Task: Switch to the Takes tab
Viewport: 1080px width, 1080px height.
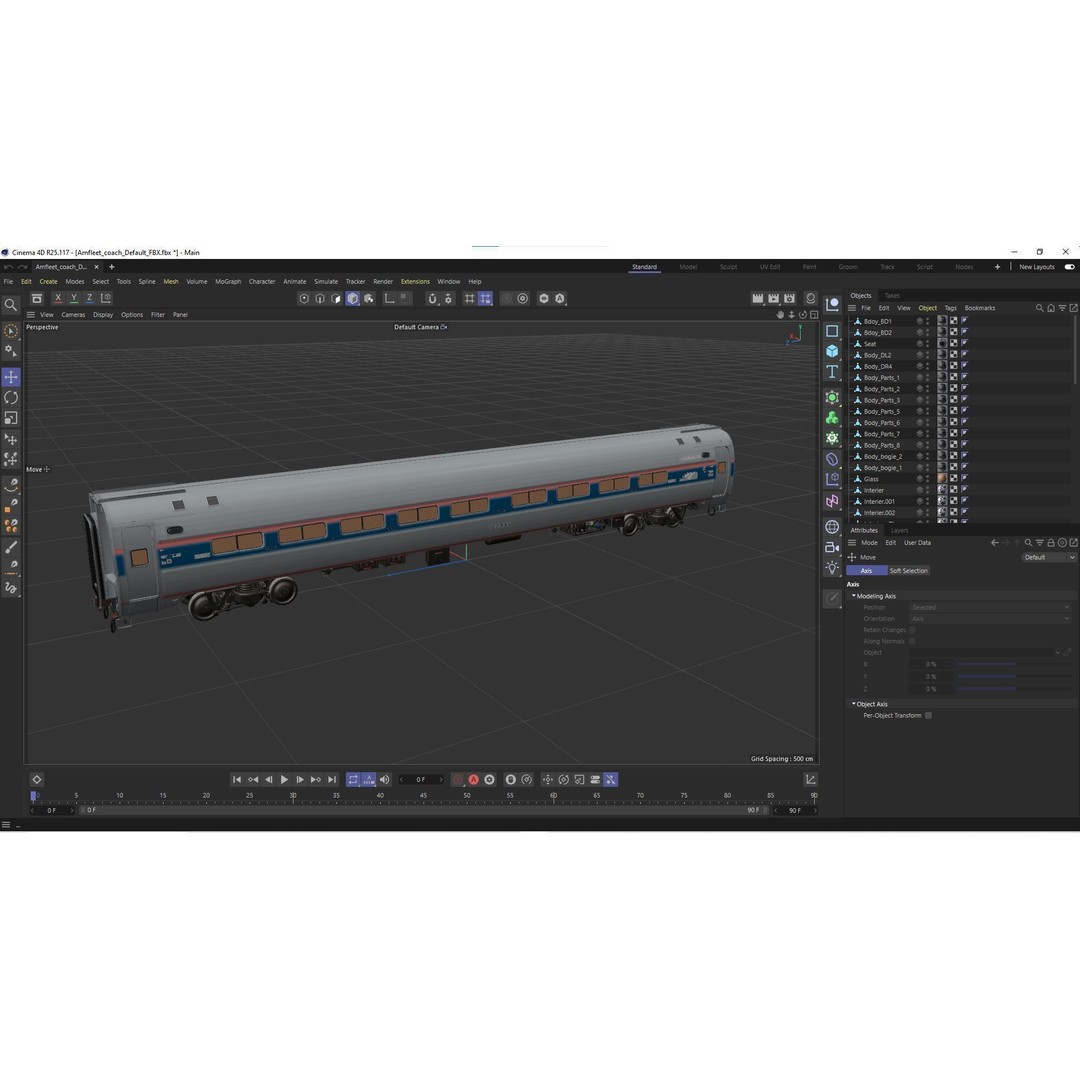Action: (892, 295)
